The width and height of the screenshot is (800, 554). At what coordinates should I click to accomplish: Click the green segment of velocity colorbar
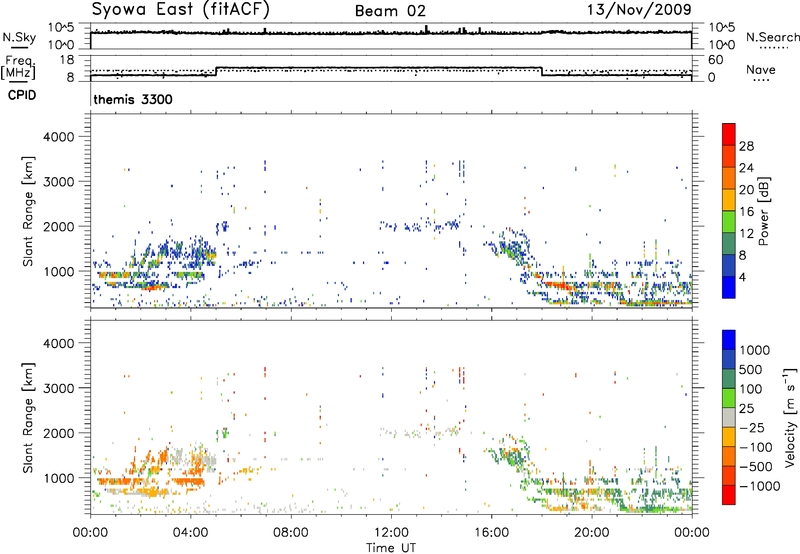pos(729,398)
